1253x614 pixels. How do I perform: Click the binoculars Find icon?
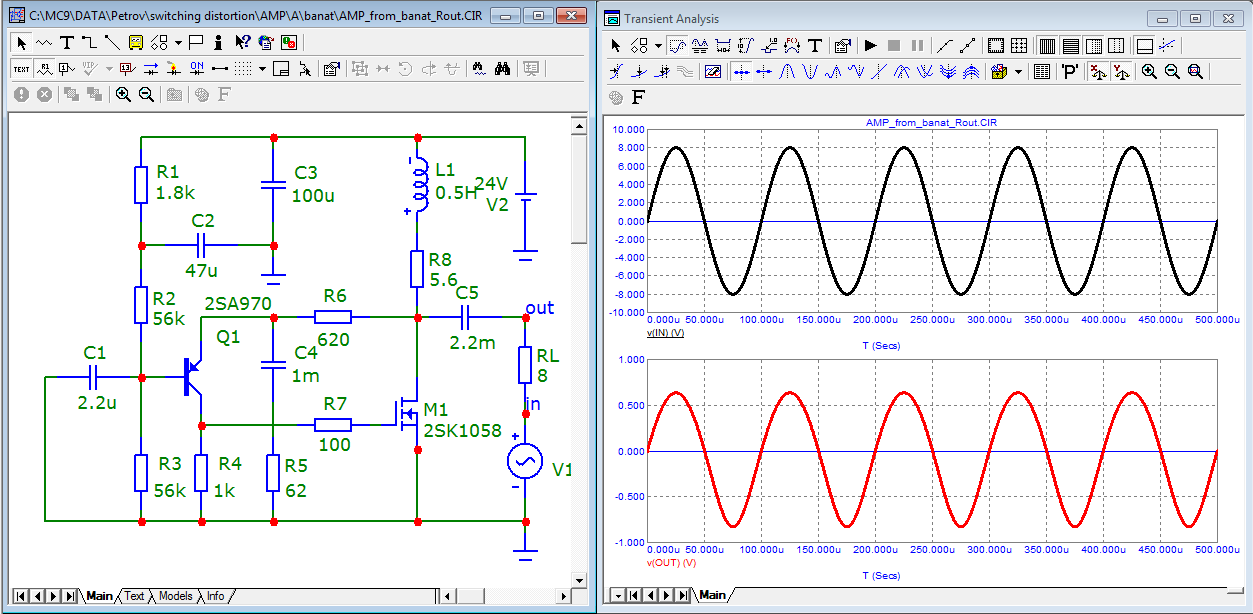coord(502,69)
